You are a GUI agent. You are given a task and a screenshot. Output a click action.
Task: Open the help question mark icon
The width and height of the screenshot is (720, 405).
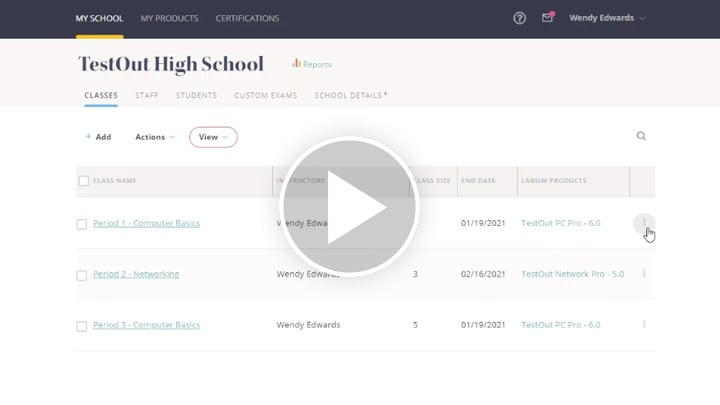click(x=519, y=18)
